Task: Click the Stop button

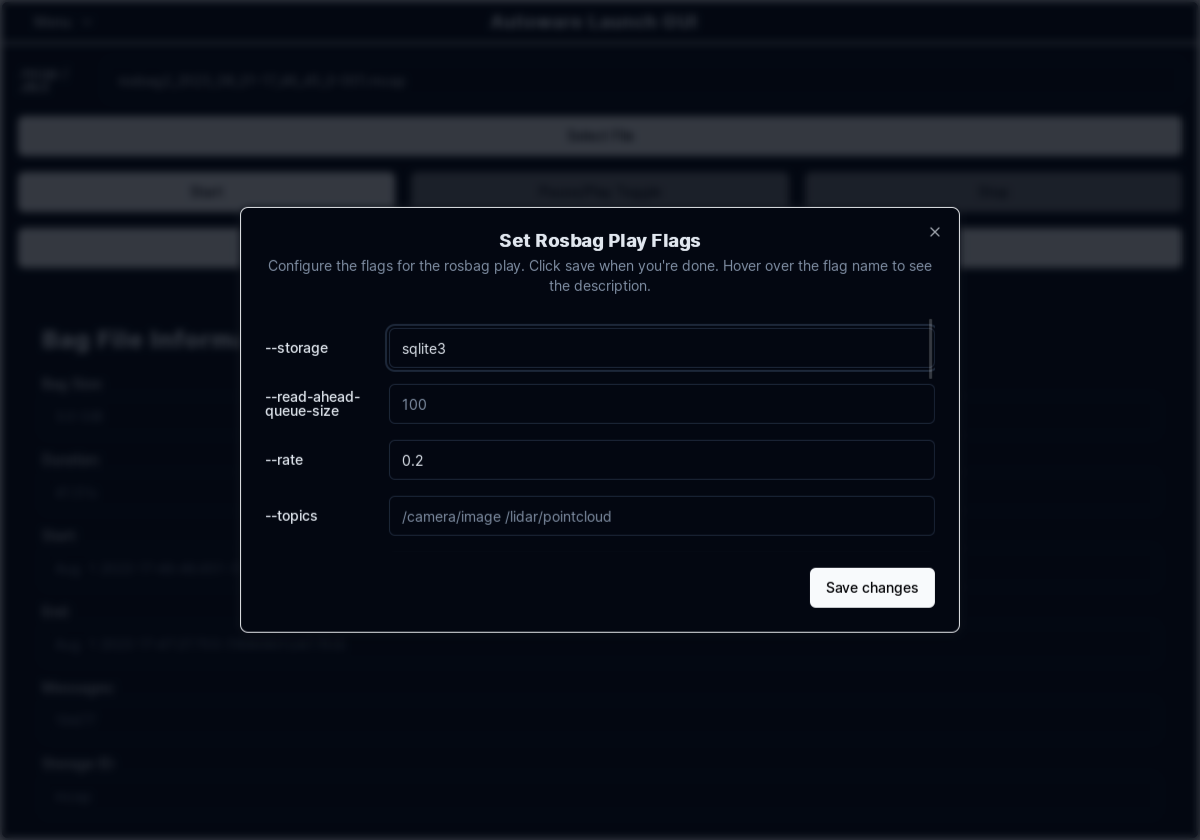Action: pos(992,191)
